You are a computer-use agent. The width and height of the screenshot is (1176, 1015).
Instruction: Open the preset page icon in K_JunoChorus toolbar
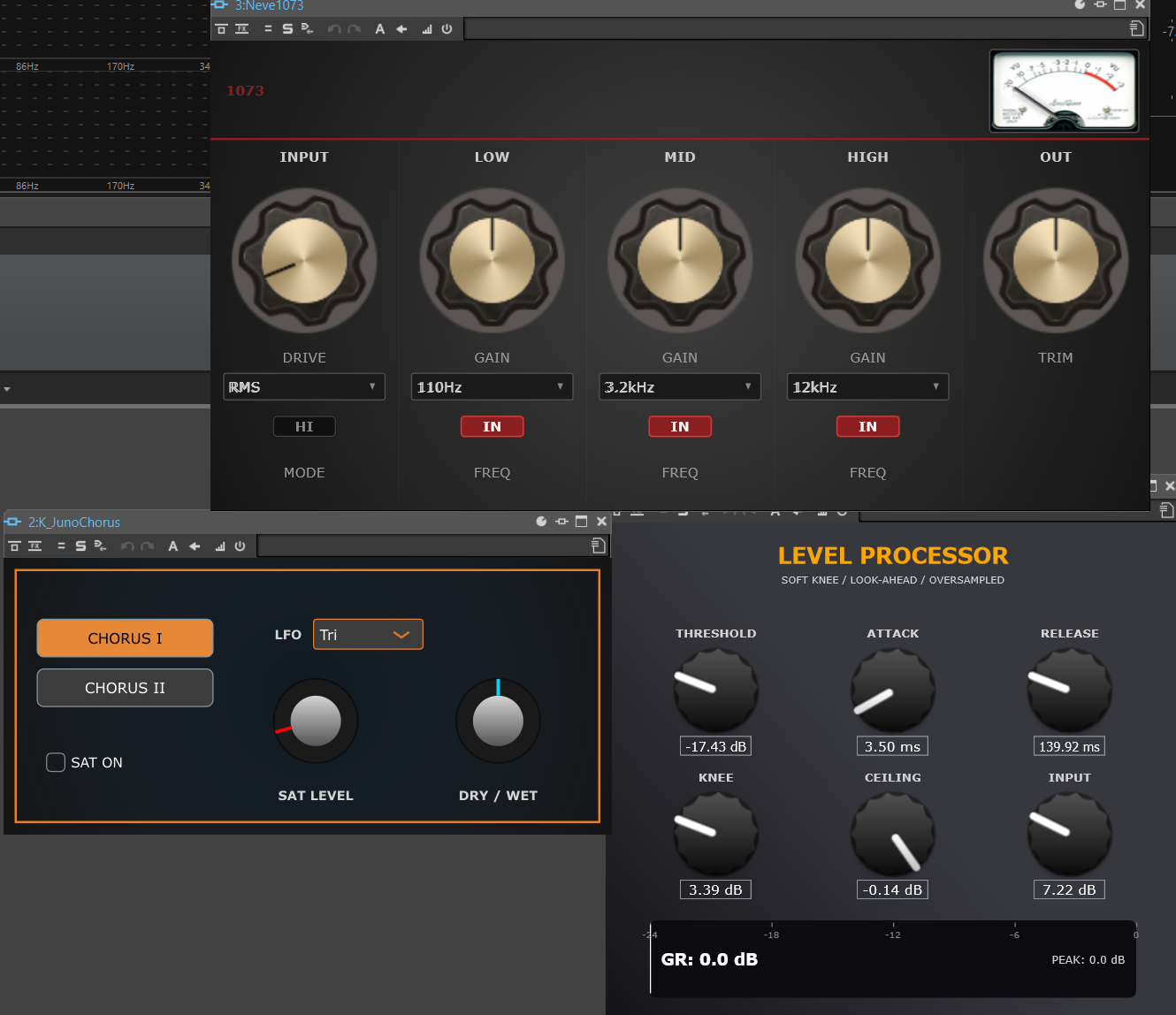(599, 546)
